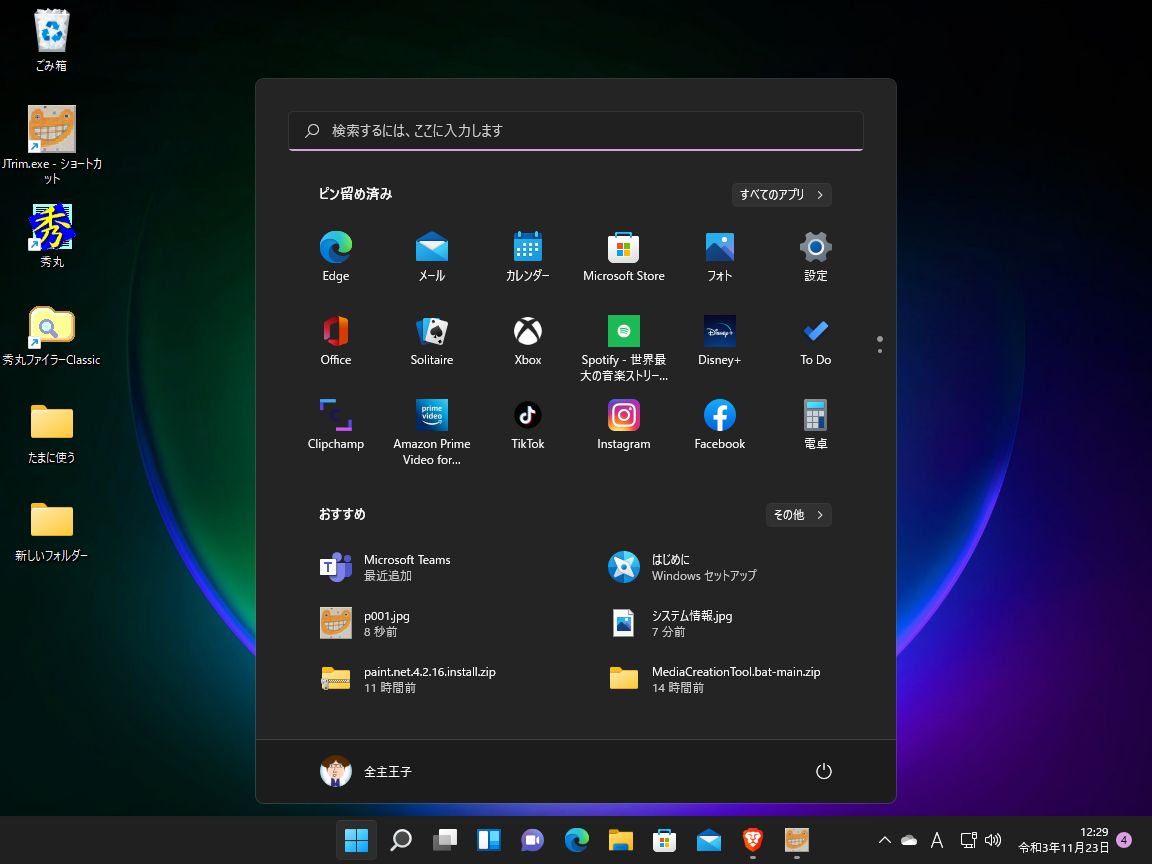Open notifications badge showing 4
Viewport: 1152px width, 864px height.
pos(1123,840)
